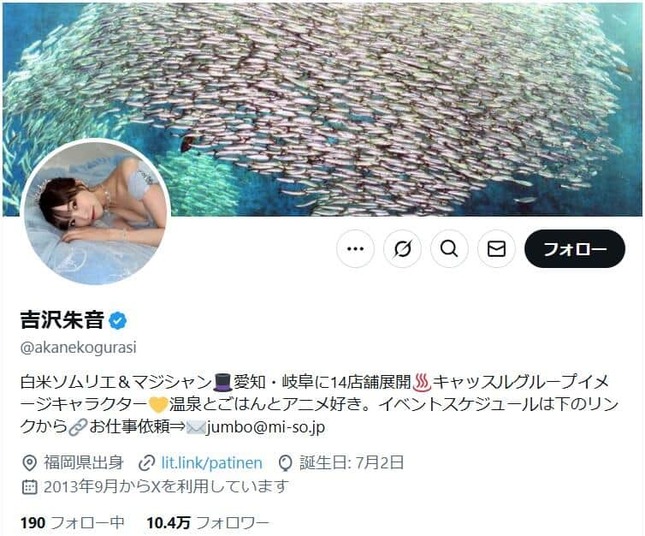Click the Grok profile summary icon
Viewport: 645px width, 536px height.
pyautogui.click(x=402, y=249)
